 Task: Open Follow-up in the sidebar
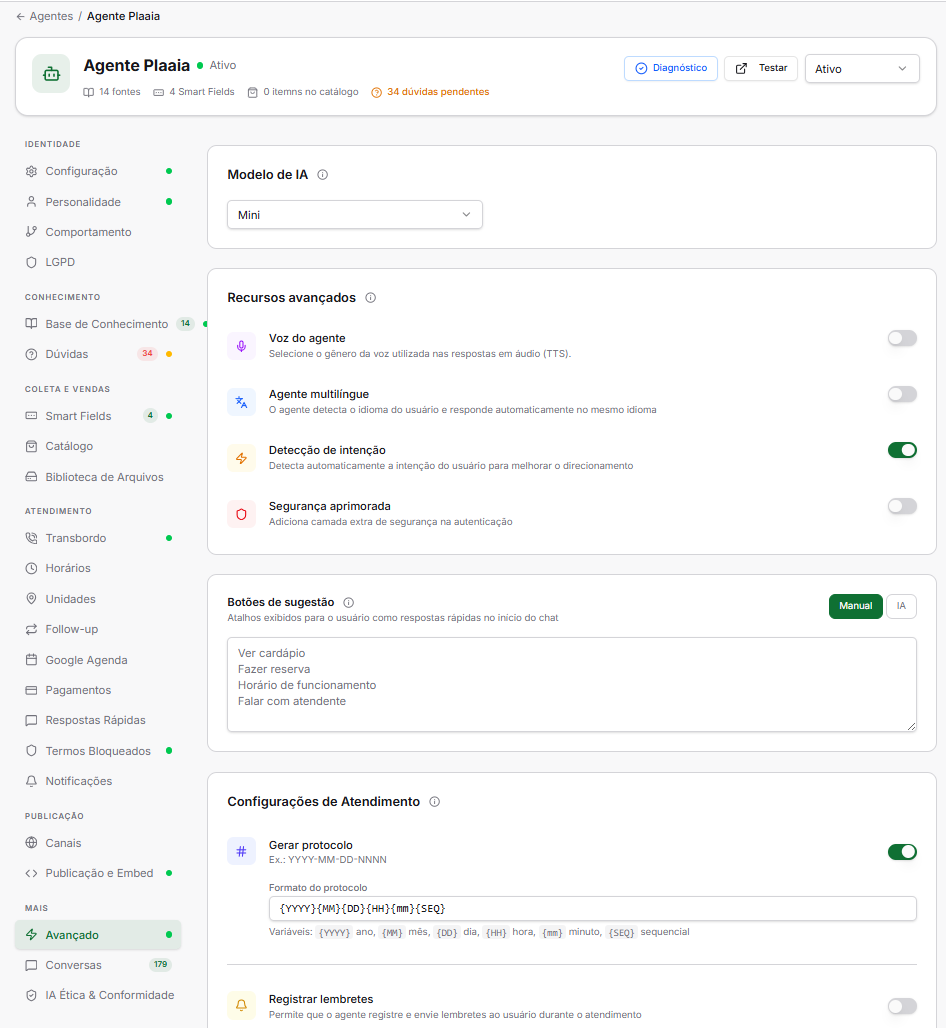pyautogui.click(x=98, y=629)
